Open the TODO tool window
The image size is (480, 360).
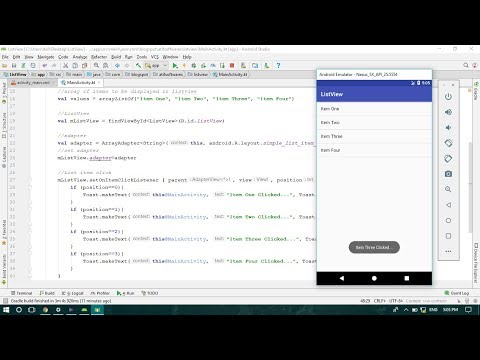coord(150,293)
